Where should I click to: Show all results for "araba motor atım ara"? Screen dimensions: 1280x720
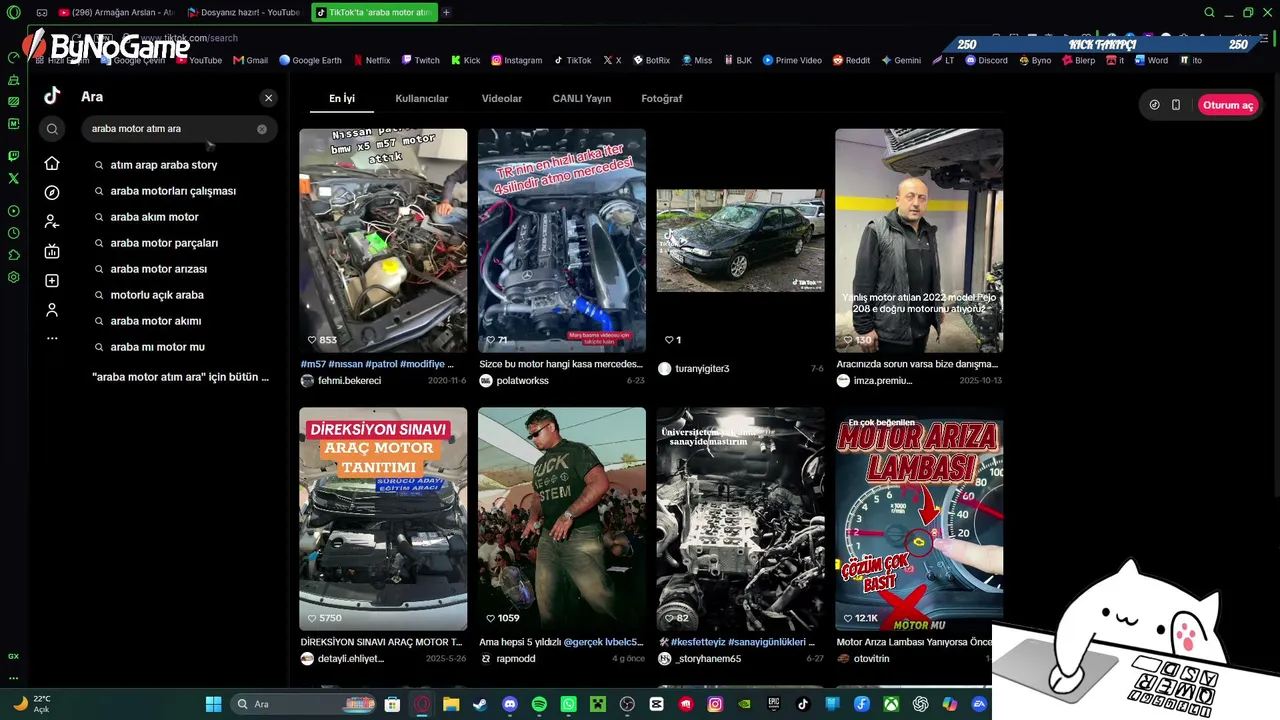click(180, 377)
